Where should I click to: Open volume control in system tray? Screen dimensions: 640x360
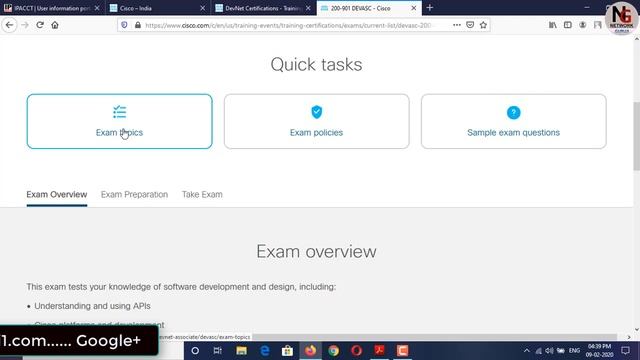click(549, 351)
